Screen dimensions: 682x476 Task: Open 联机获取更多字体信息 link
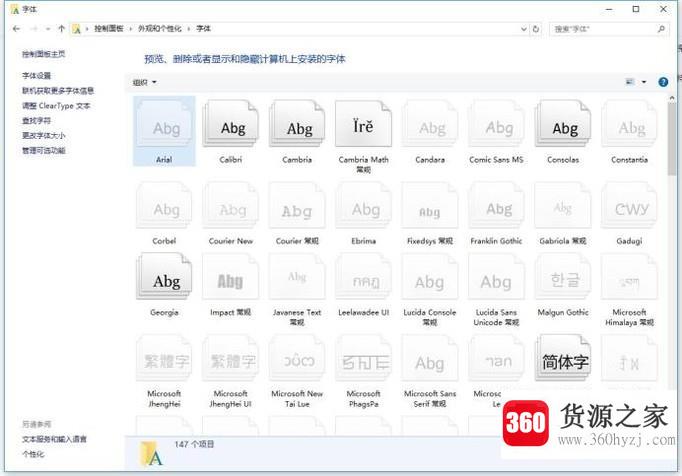point(58,91)
